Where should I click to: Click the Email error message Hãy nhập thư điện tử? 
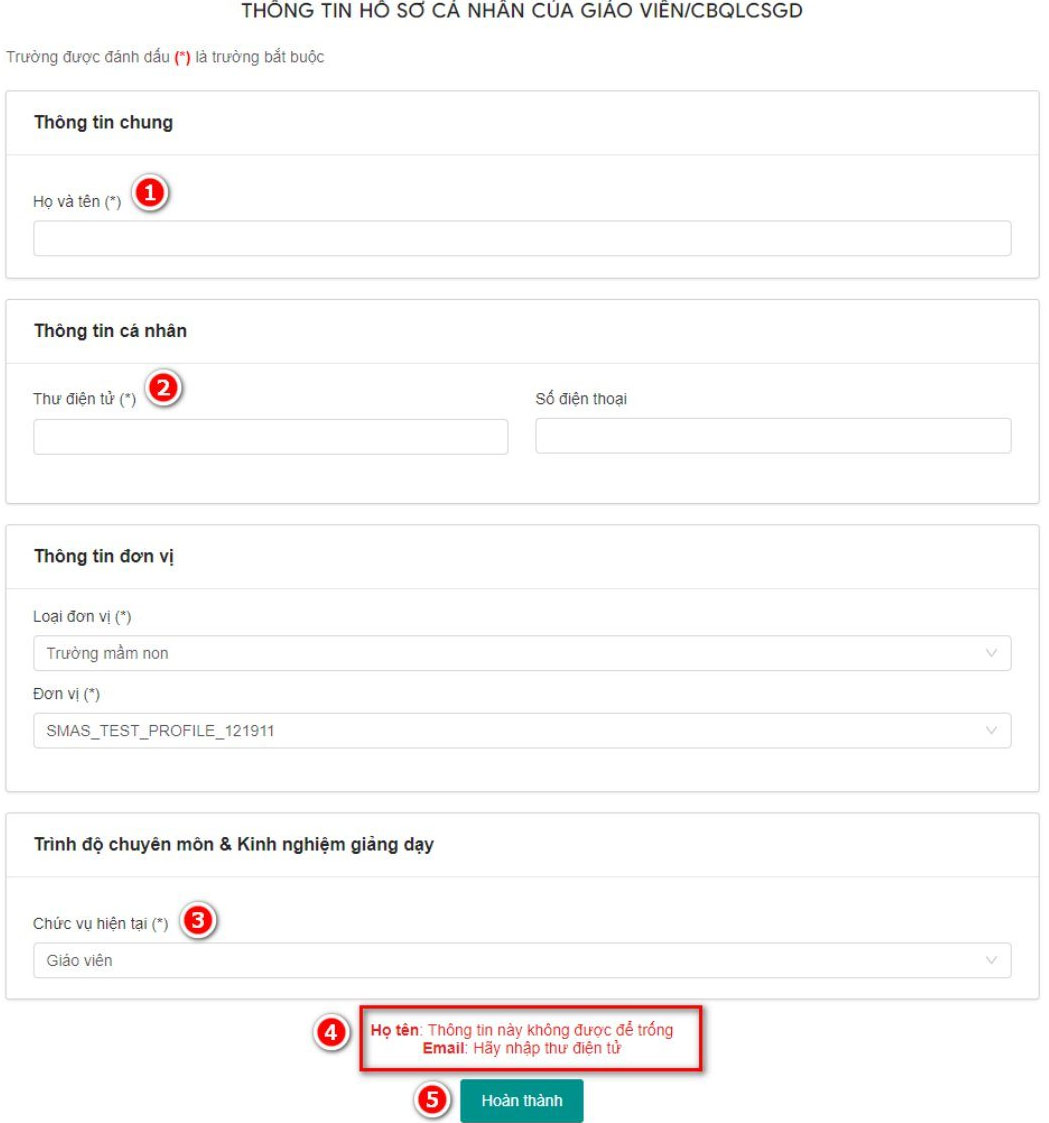pyautogui.click(x=522, y=1049)
